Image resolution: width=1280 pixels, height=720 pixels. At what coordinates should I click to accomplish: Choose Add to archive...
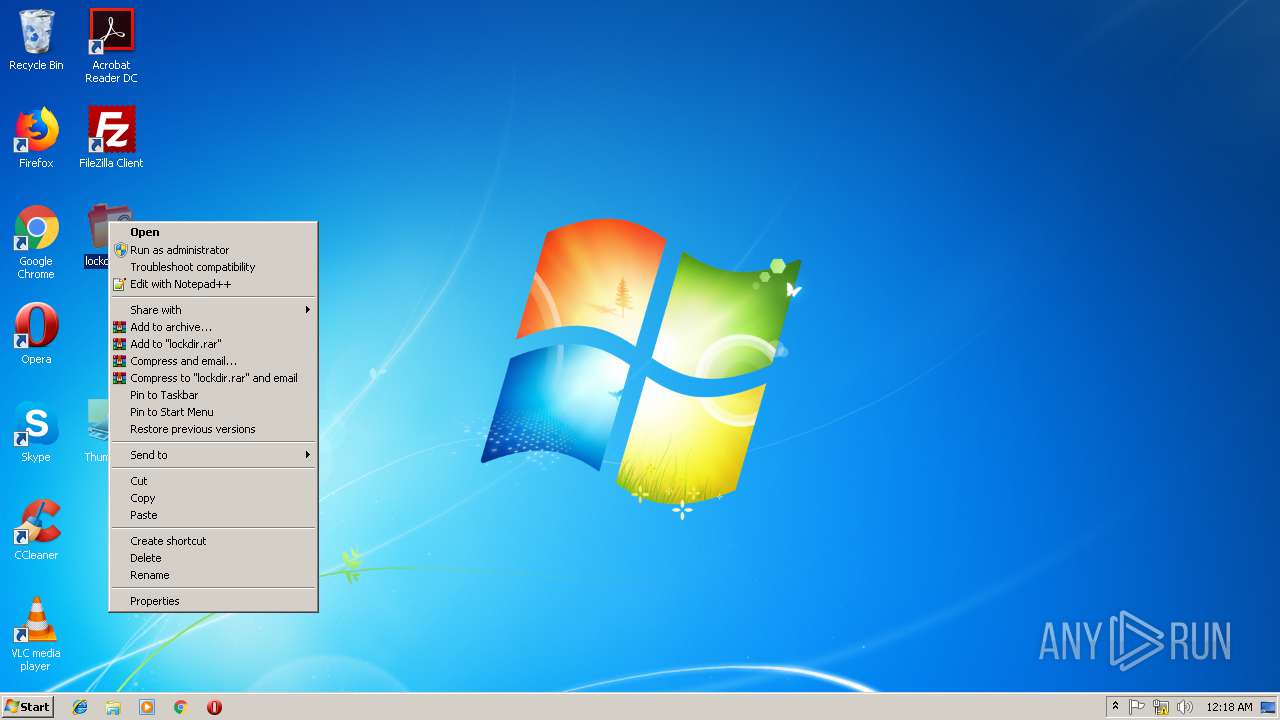pos(213,327)
